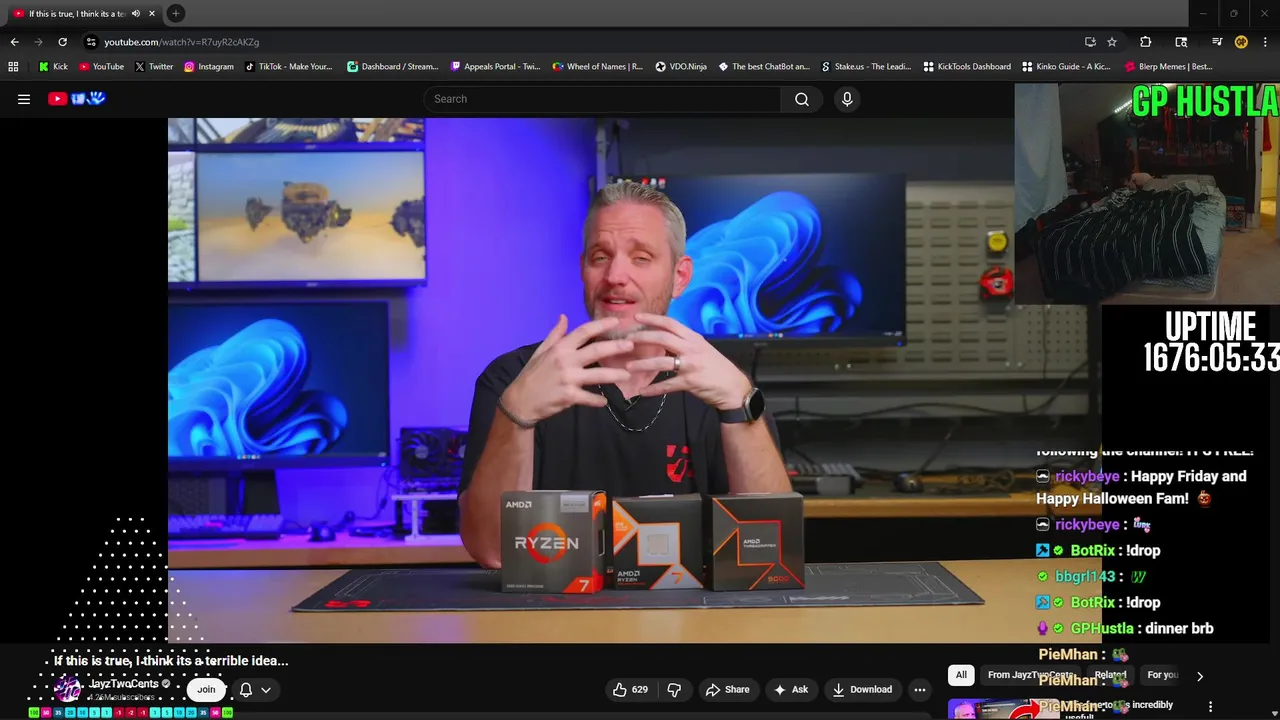Select the Related filter chip
The height and width of the screenshot is (720, 1280).
point(1110,675)
